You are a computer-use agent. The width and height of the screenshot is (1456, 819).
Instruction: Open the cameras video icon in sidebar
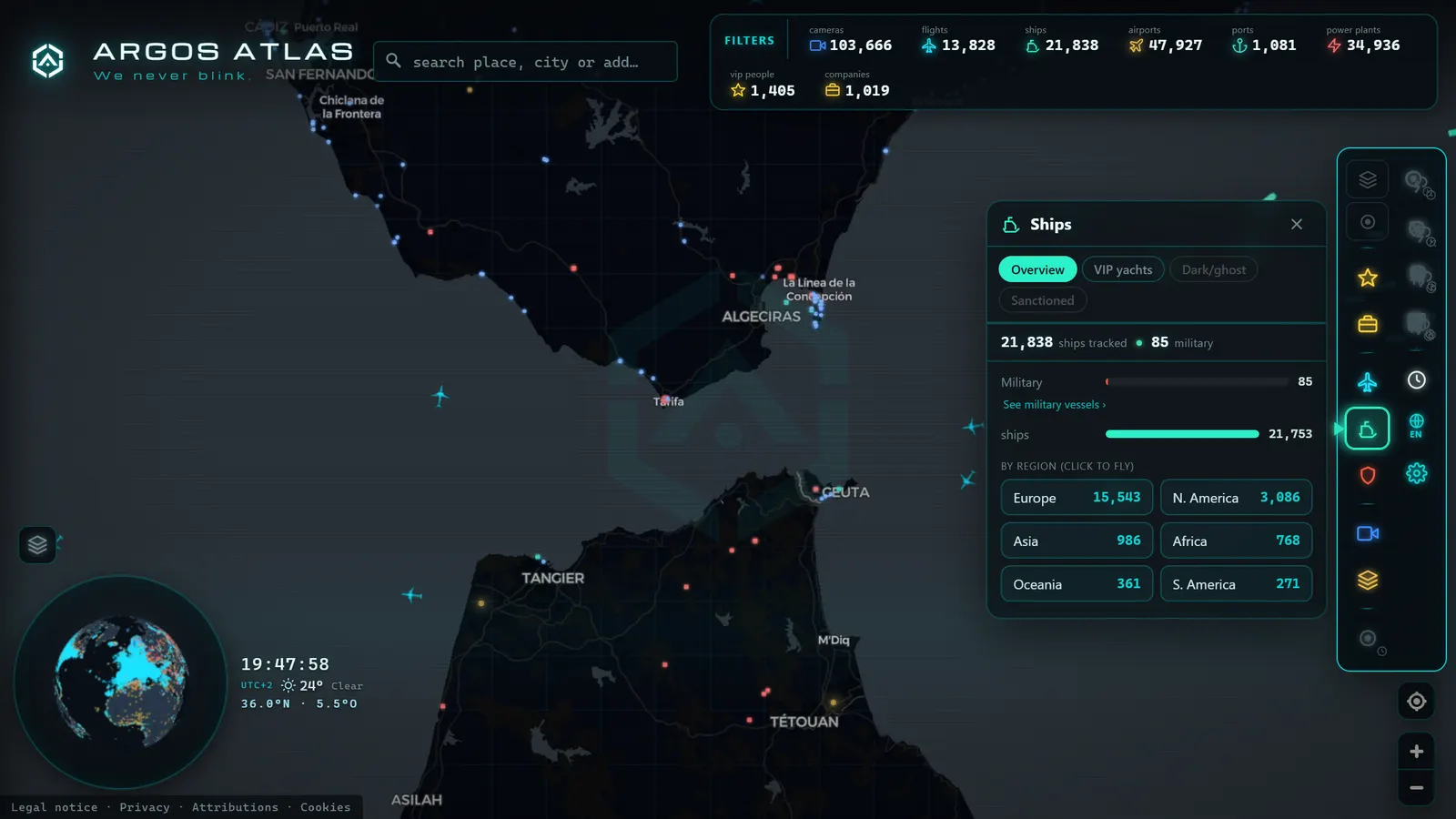click(x=1368, y=533)
